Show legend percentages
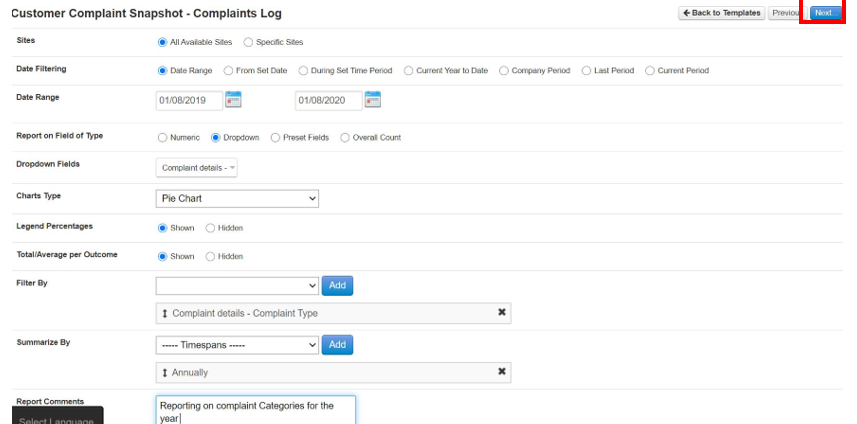This screenshot has width=857, height=424. pos(162,228)
